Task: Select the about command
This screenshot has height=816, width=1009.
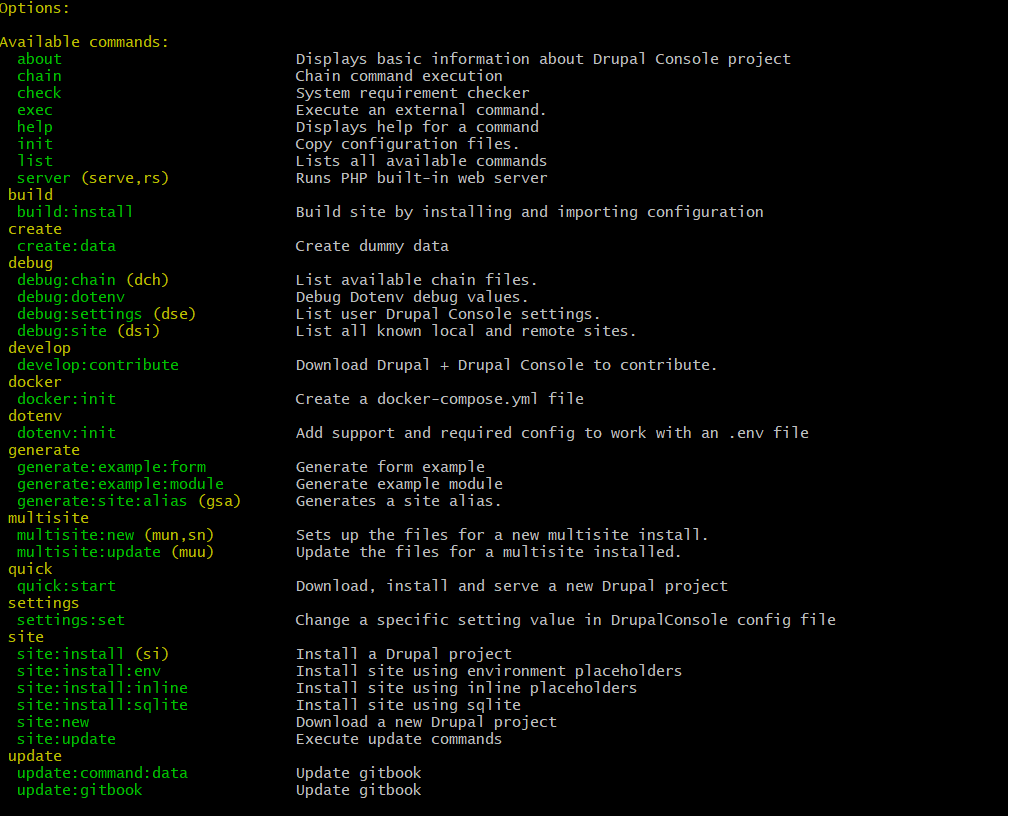Action: click(39, 58)
